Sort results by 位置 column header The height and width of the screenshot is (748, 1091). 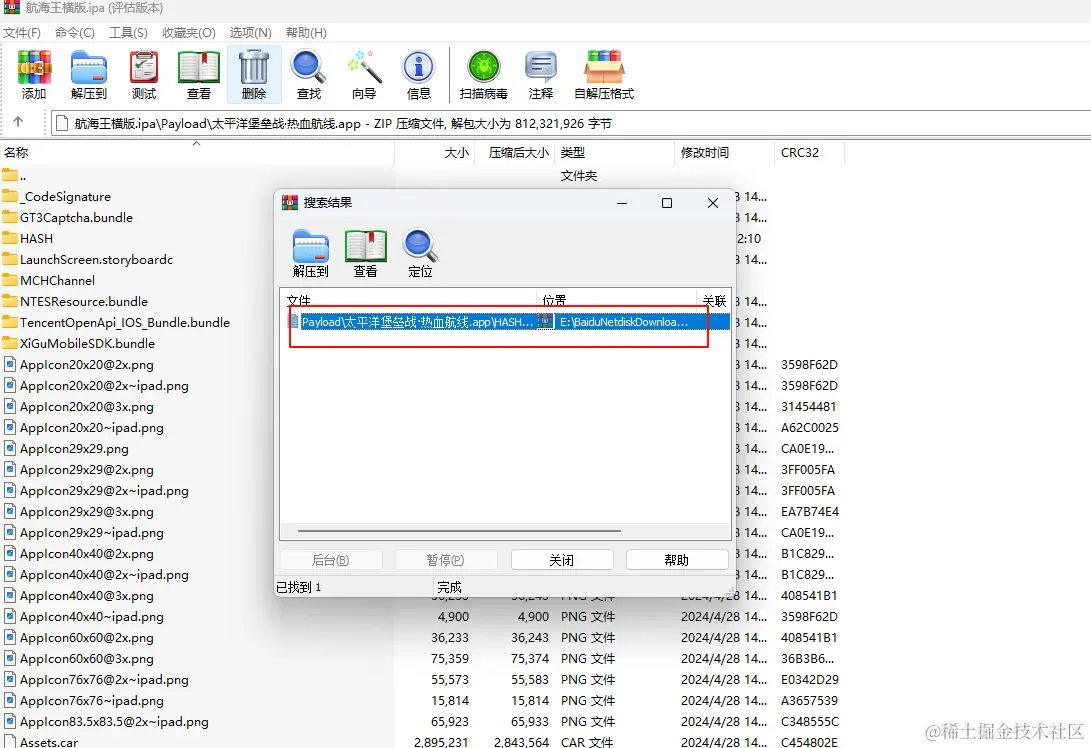616,300
